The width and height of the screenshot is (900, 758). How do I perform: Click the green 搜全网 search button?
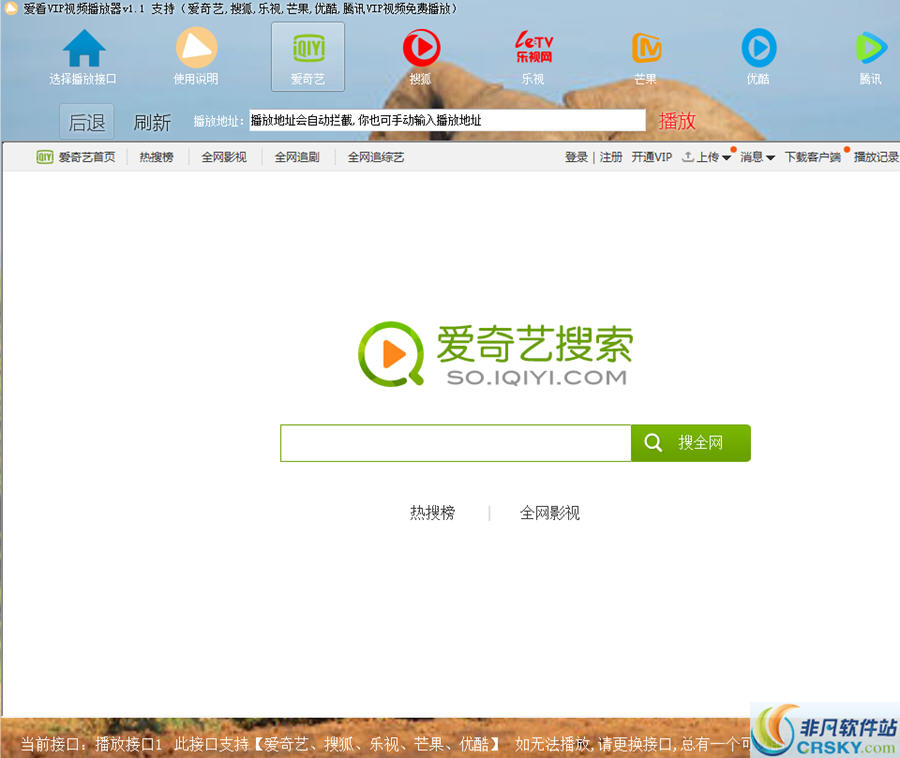click(690, 442)
